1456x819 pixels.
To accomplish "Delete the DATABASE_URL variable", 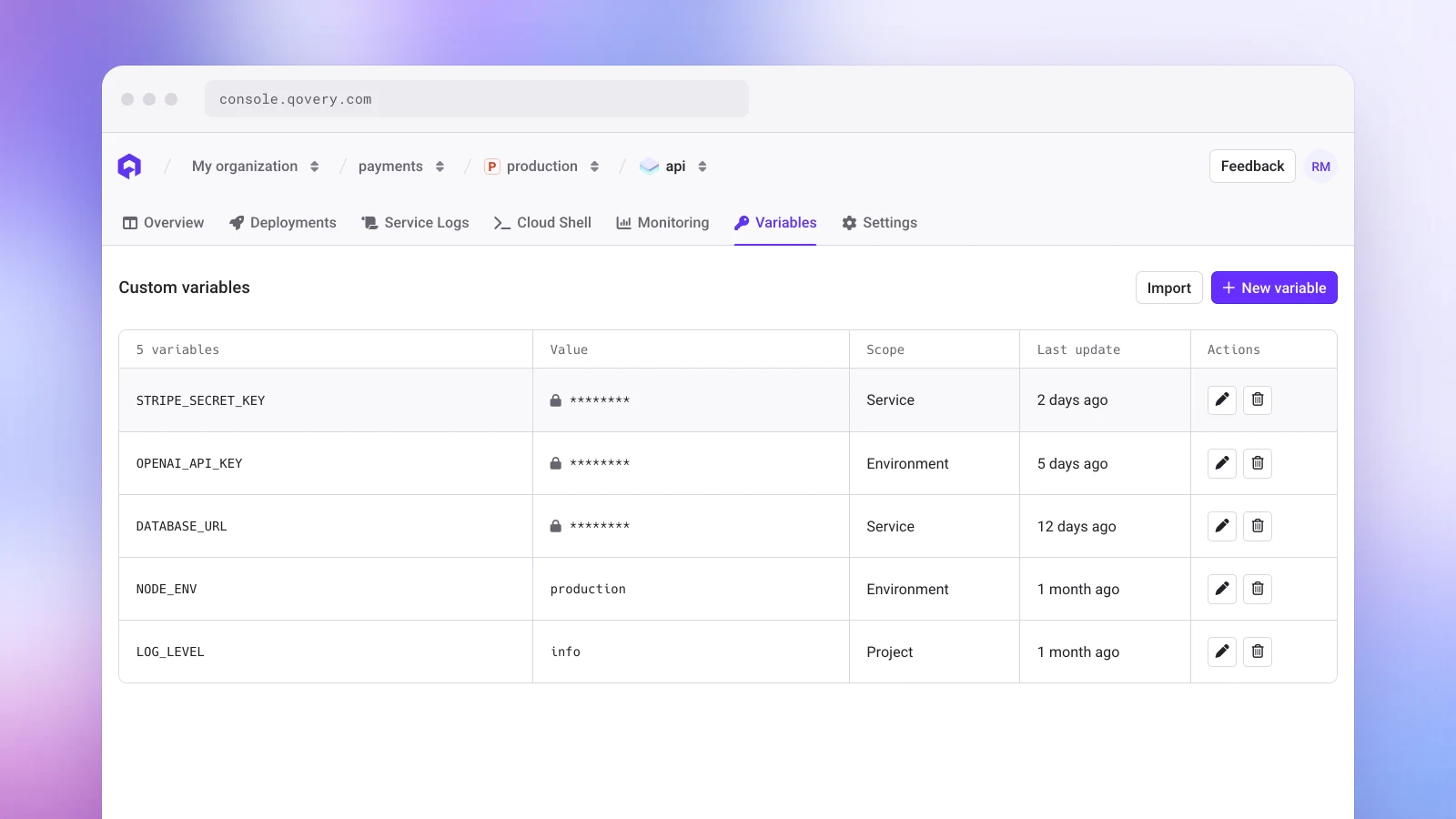I will (x=1258, y=526).
